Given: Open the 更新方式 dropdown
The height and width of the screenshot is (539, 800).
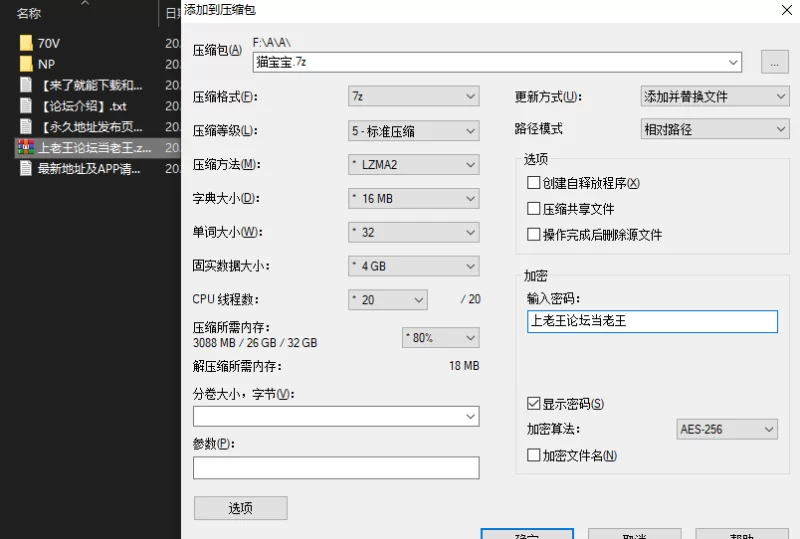Looking at the screenshot, I should point(715,96).
